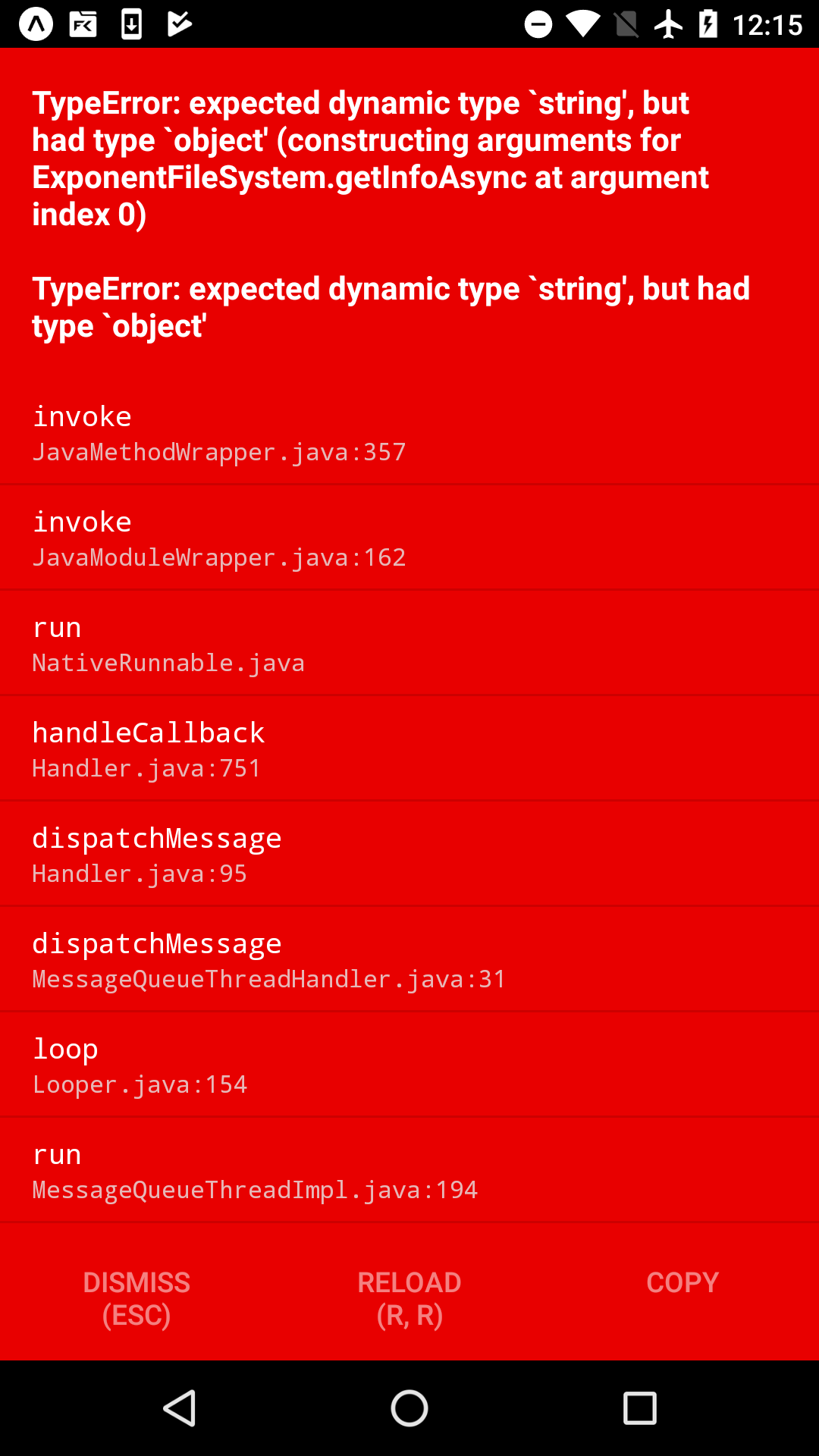The height and width of the screenshot is (1456, 819).
Task: Select the loop Looper.java:154 stack frame
Action: click(409, 1065)
